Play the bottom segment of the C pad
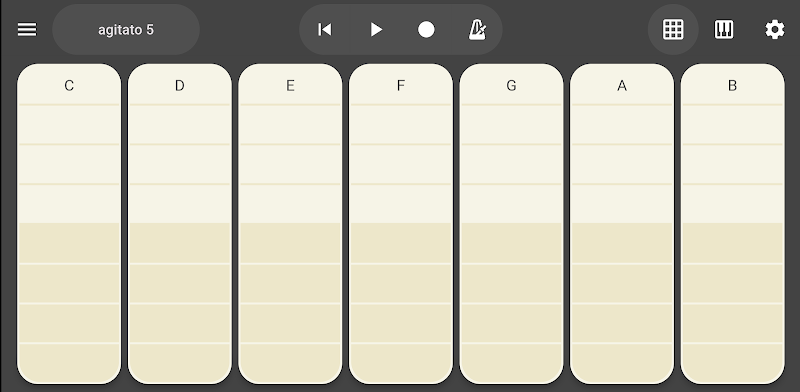Image resolution: width=800 pixels, height=392 pixels. point(69,363)
